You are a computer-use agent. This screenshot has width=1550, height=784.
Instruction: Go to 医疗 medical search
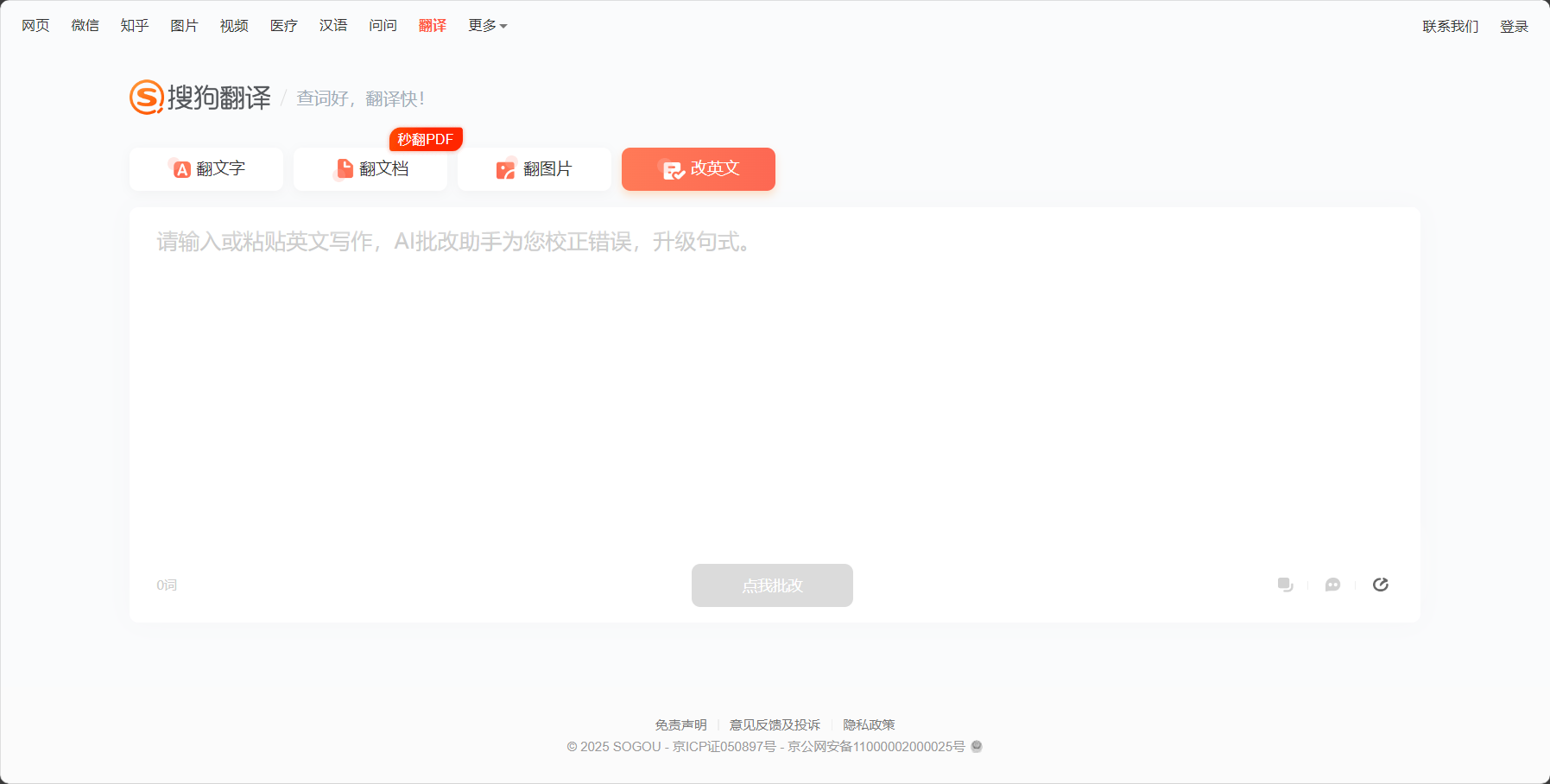(x=283, y=26)
